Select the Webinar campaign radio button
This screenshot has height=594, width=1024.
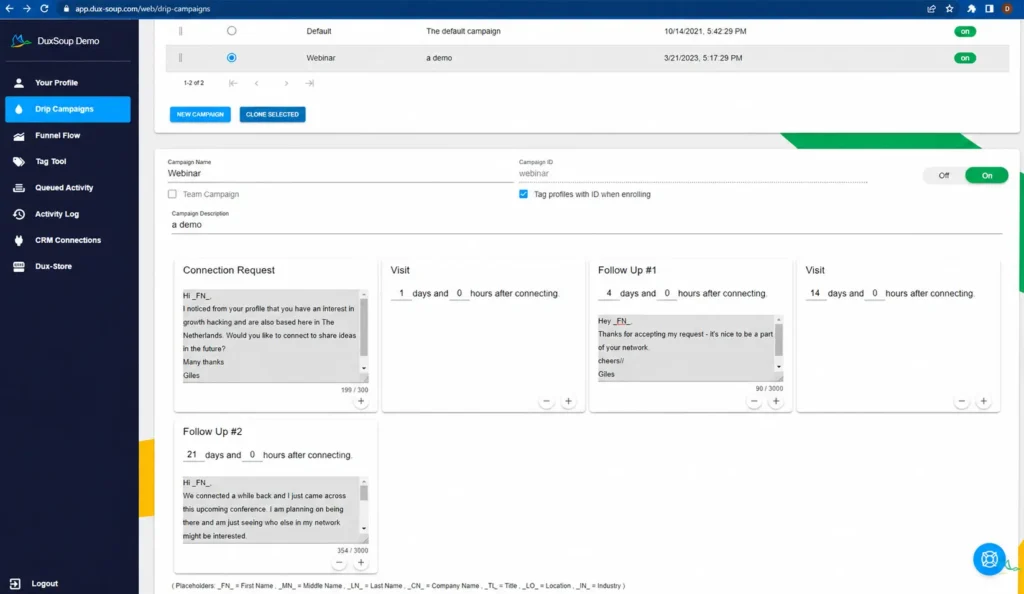232,57
